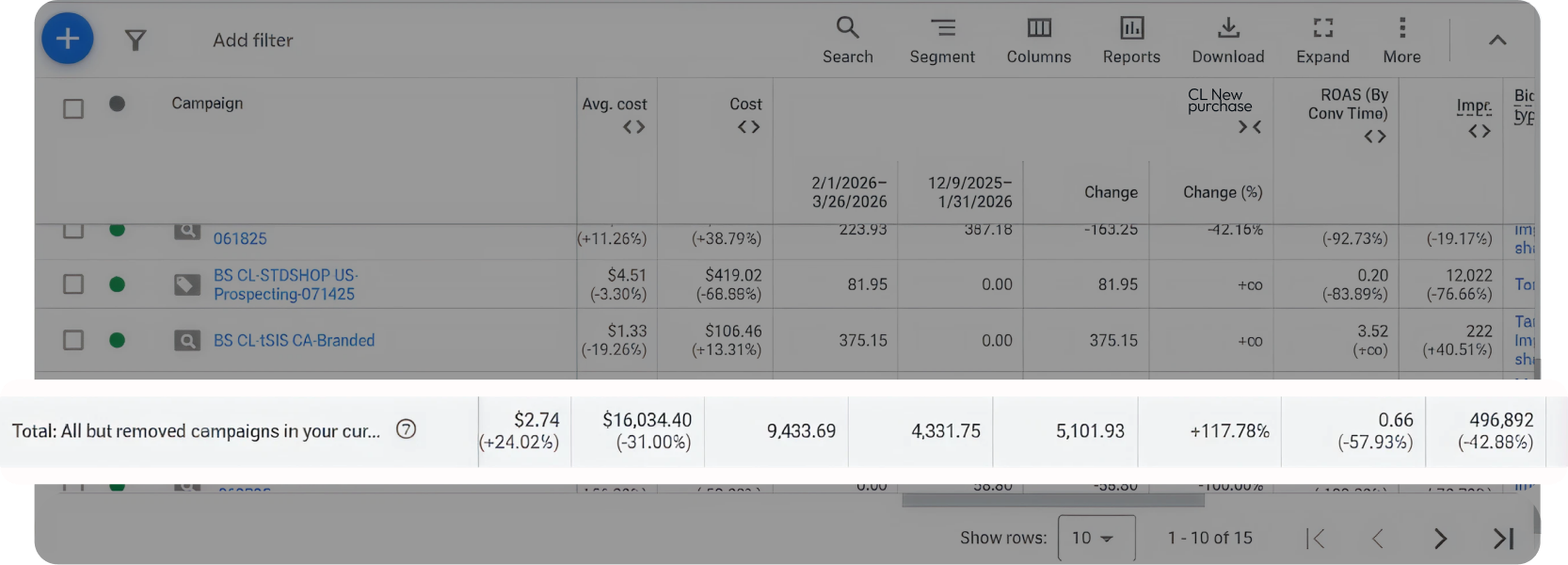Sort by the Campaign column header

coord(207,104)
